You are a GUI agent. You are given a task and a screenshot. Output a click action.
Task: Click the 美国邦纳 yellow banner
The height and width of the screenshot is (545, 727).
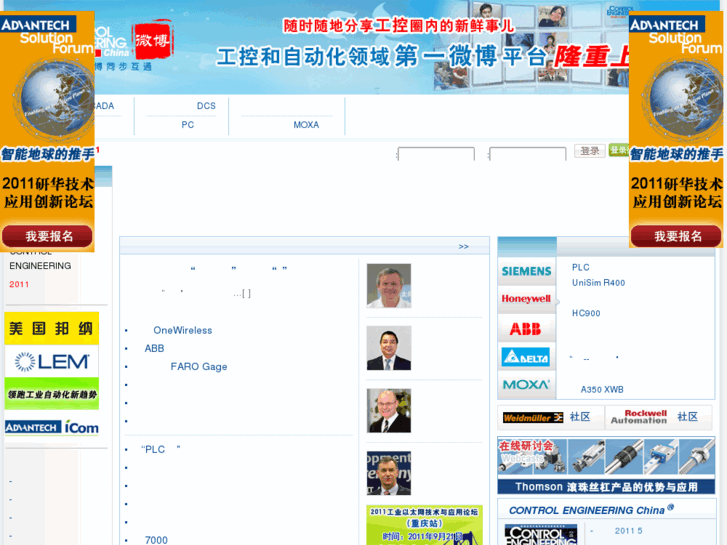point(51,328)
